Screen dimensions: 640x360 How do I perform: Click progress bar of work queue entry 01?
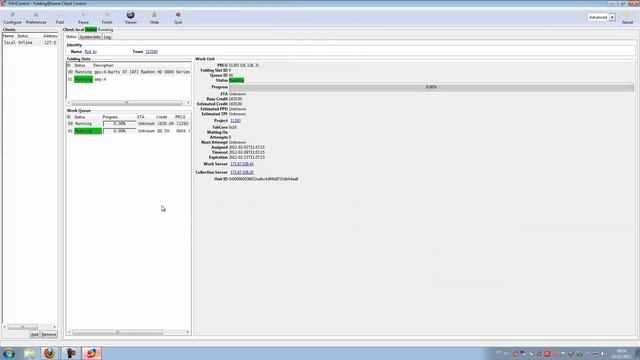coord(120,131)
